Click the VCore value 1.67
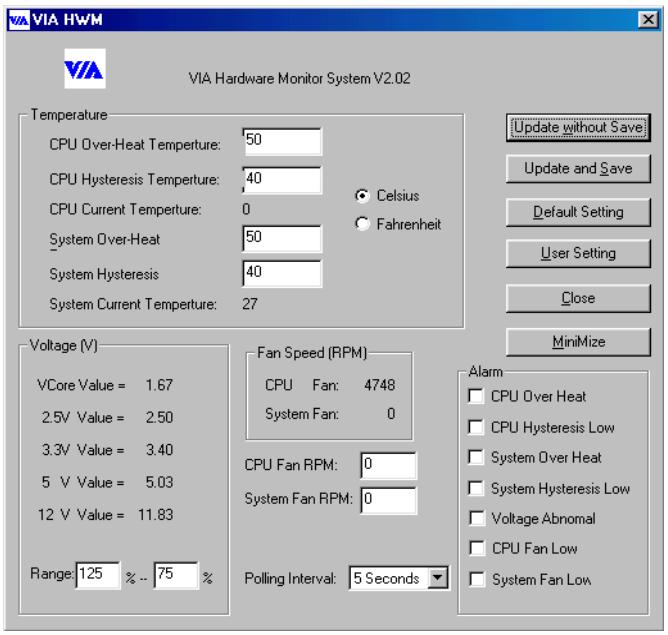The height and width of the screenshot is (635, 668). pos(159,385)
